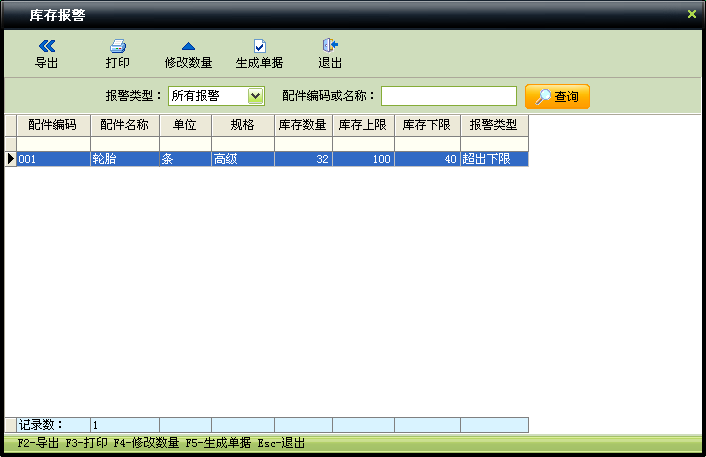Viewport: 706px width, 457px height.
Task: Click the 单位 column header
Action: pyautogui.click(x=185, y=125)
